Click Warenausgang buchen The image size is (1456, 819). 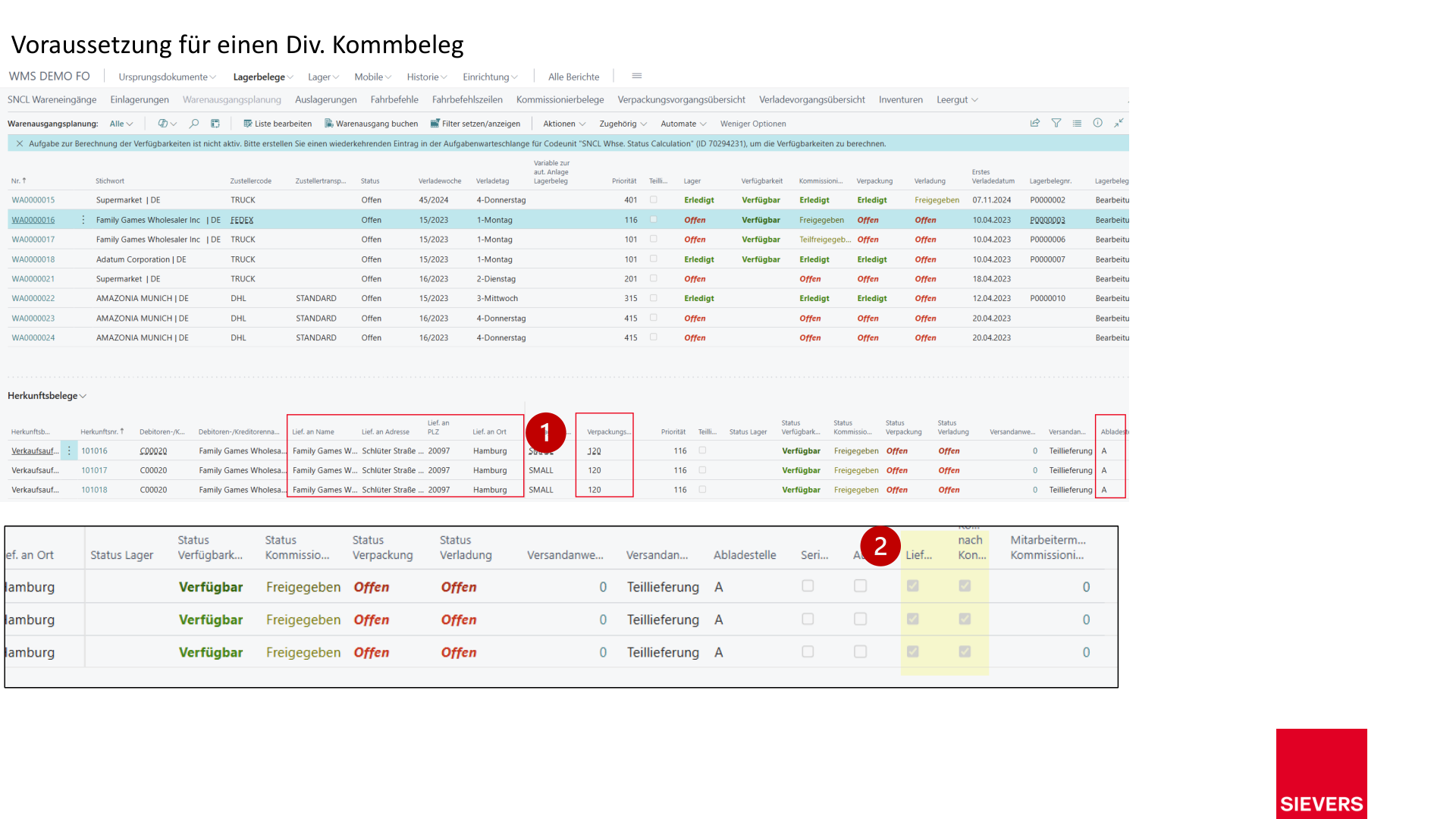click(371, 124)
